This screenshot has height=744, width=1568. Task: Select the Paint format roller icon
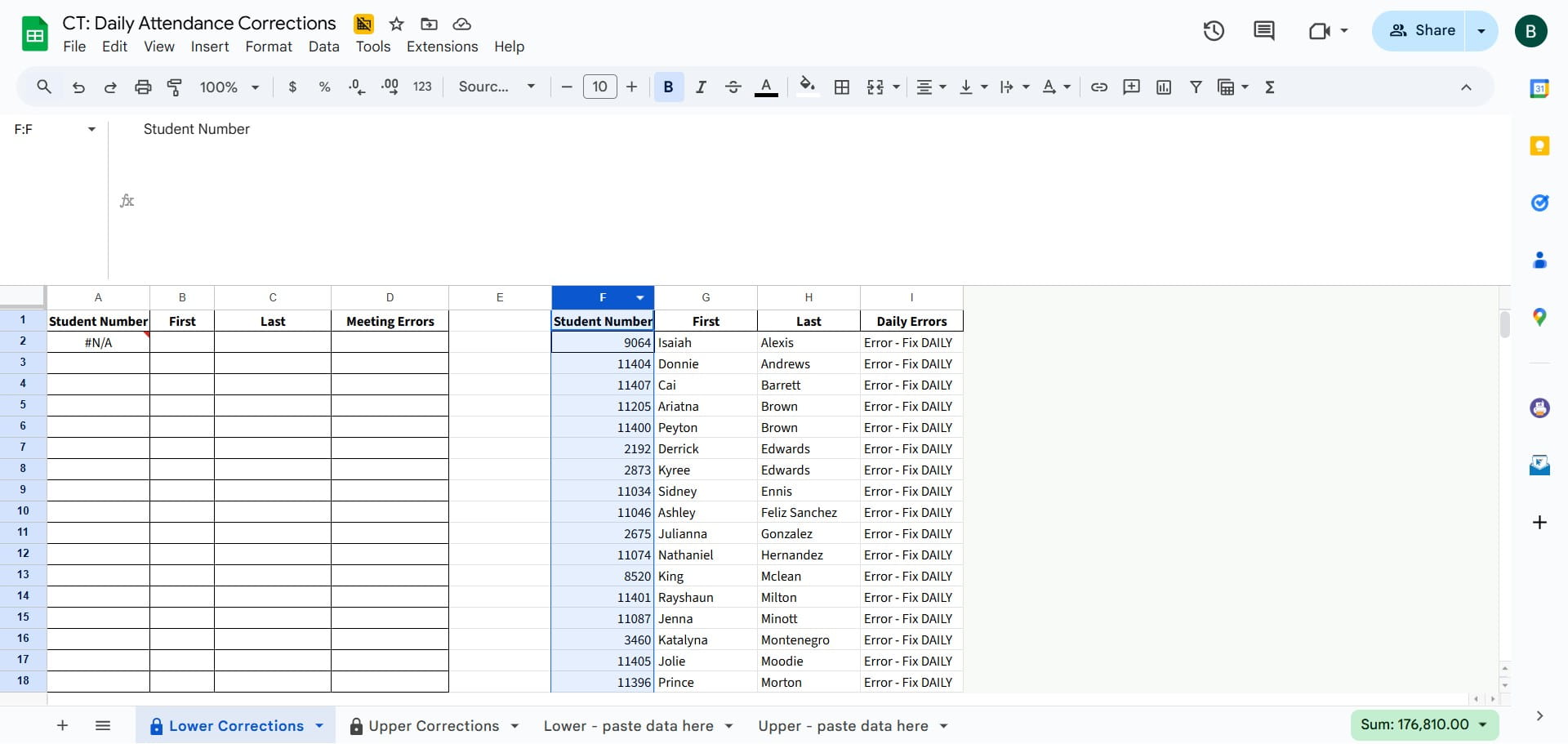click(175, 87)
